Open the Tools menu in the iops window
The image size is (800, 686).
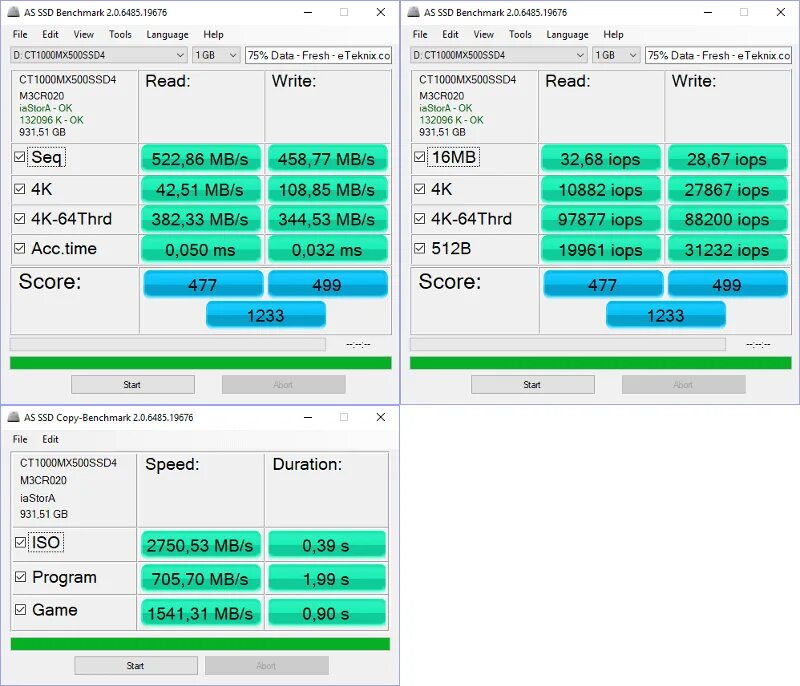pos(520,34)
